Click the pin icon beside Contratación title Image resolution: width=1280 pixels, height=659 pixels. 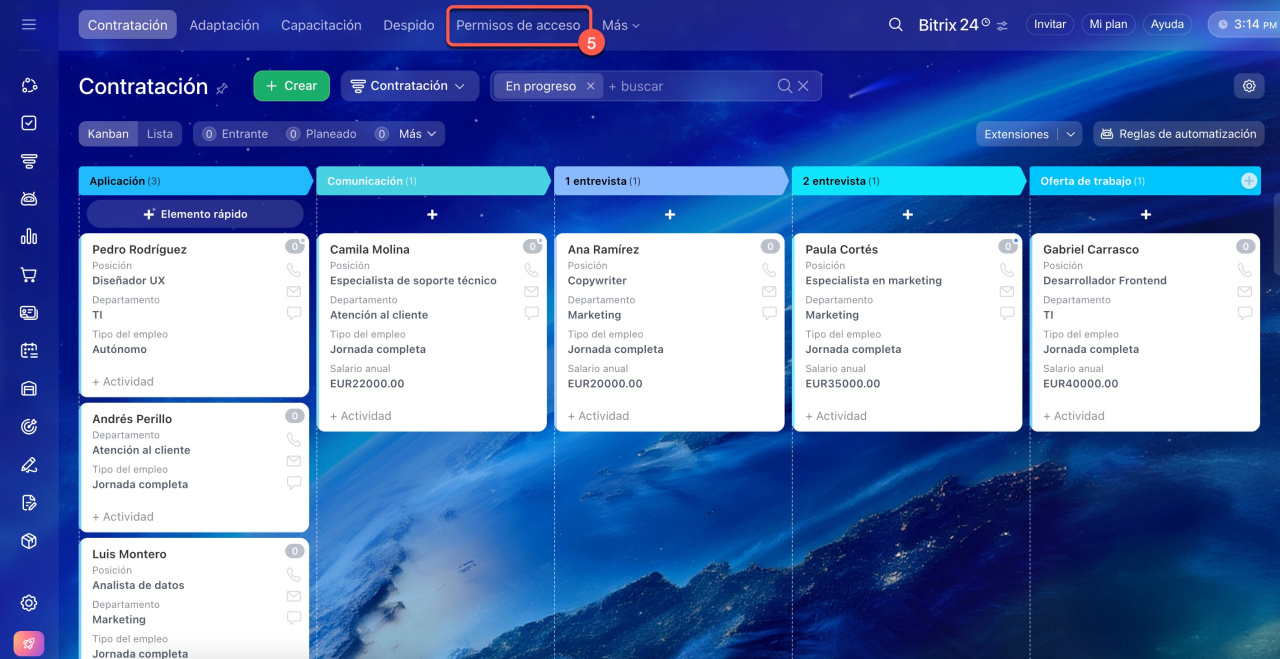point(222,88)
